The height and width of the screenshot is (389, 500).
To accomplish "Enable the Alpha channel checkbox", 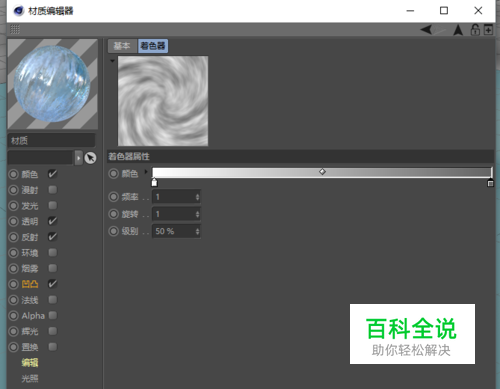I will tap(53, 315).
